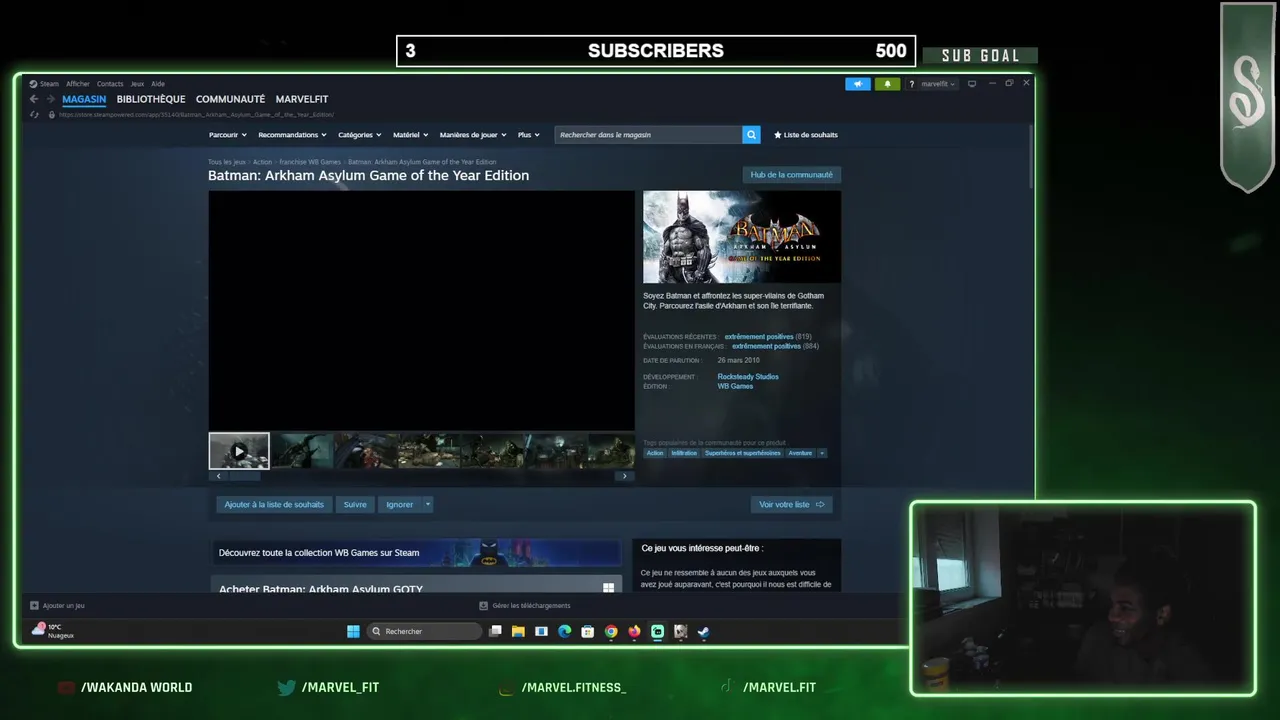Open Task View on the taskbar
Screen dimensions: 1280x720
pos(495,631)
